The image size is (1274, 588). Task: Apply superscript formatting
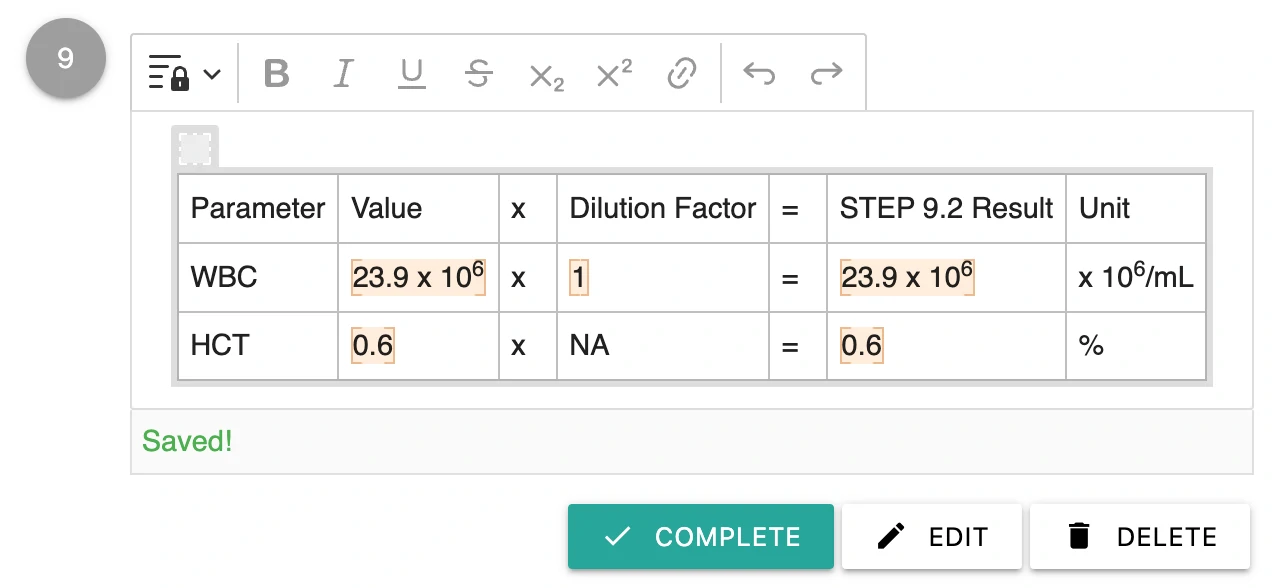[x=614, y=73]
